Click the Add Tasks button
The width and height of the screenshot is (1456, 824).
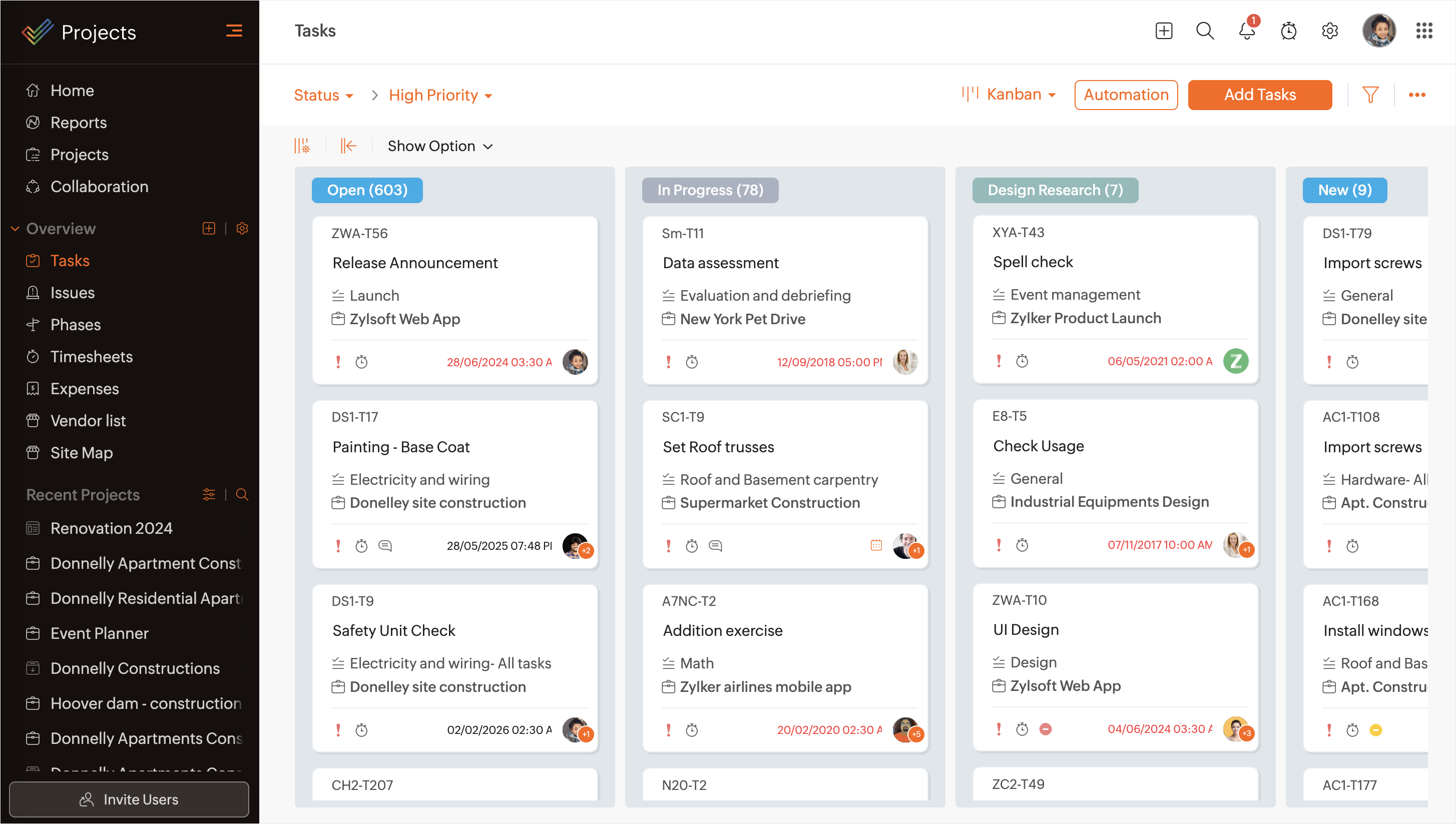[1259, 95]
